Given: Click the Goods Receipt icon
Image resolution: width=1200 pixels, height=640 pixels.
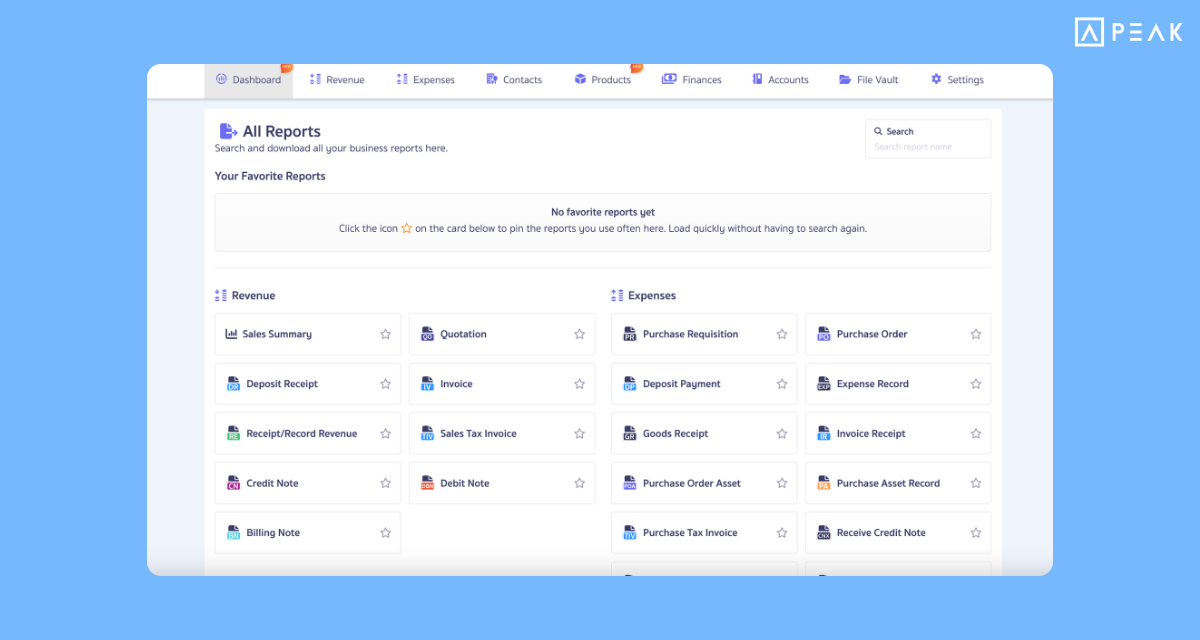Looking at the screenshot, I should pos(629,433).
